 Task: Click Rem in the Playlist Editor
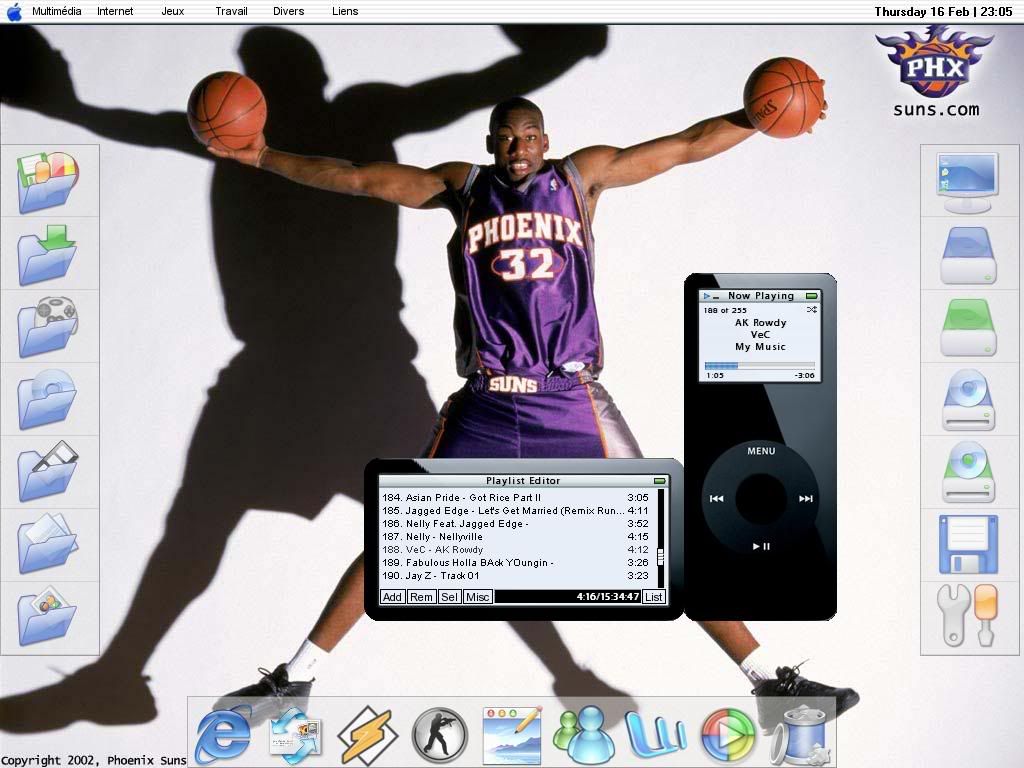pyautogui.click(x=421, y=597)
